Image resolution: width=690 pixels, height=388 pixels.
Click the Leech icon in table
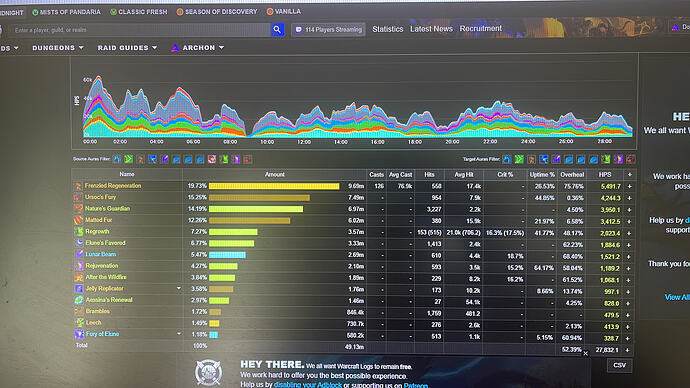point(79,323)
